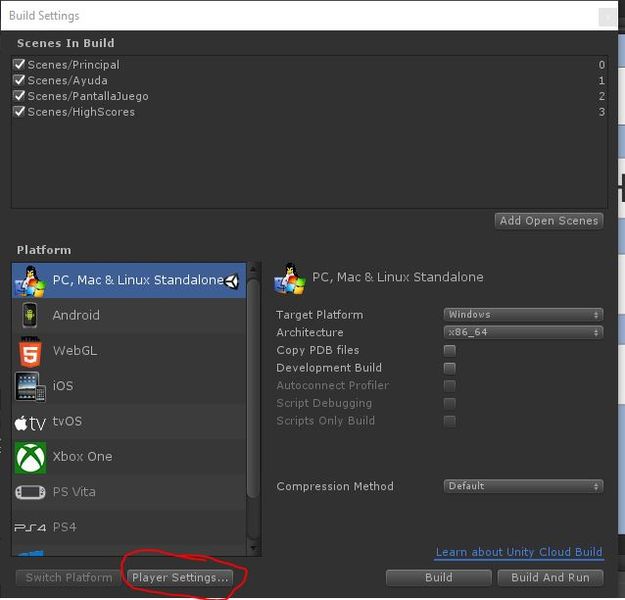Select the Scenes/Ayuda scene entry

309,81
